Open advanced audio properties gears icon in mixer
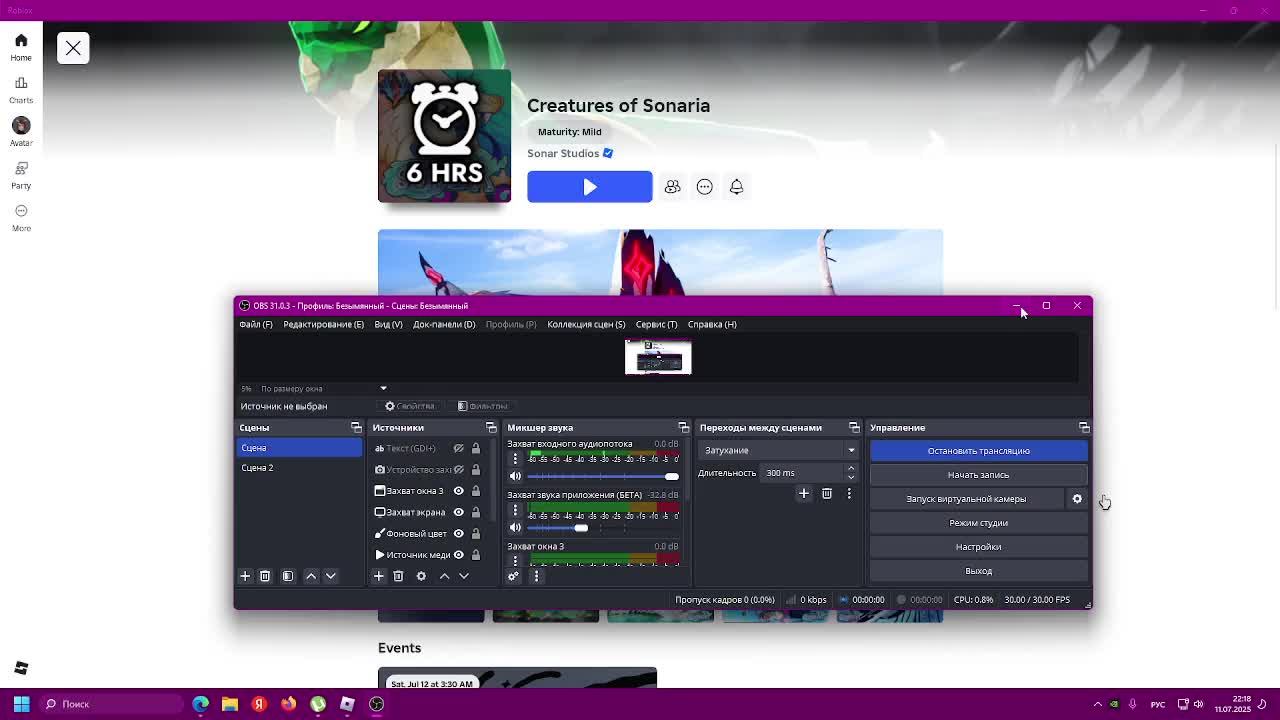Image resolution: width=1280 pixels, height=720 pixels. click(514, 576)
